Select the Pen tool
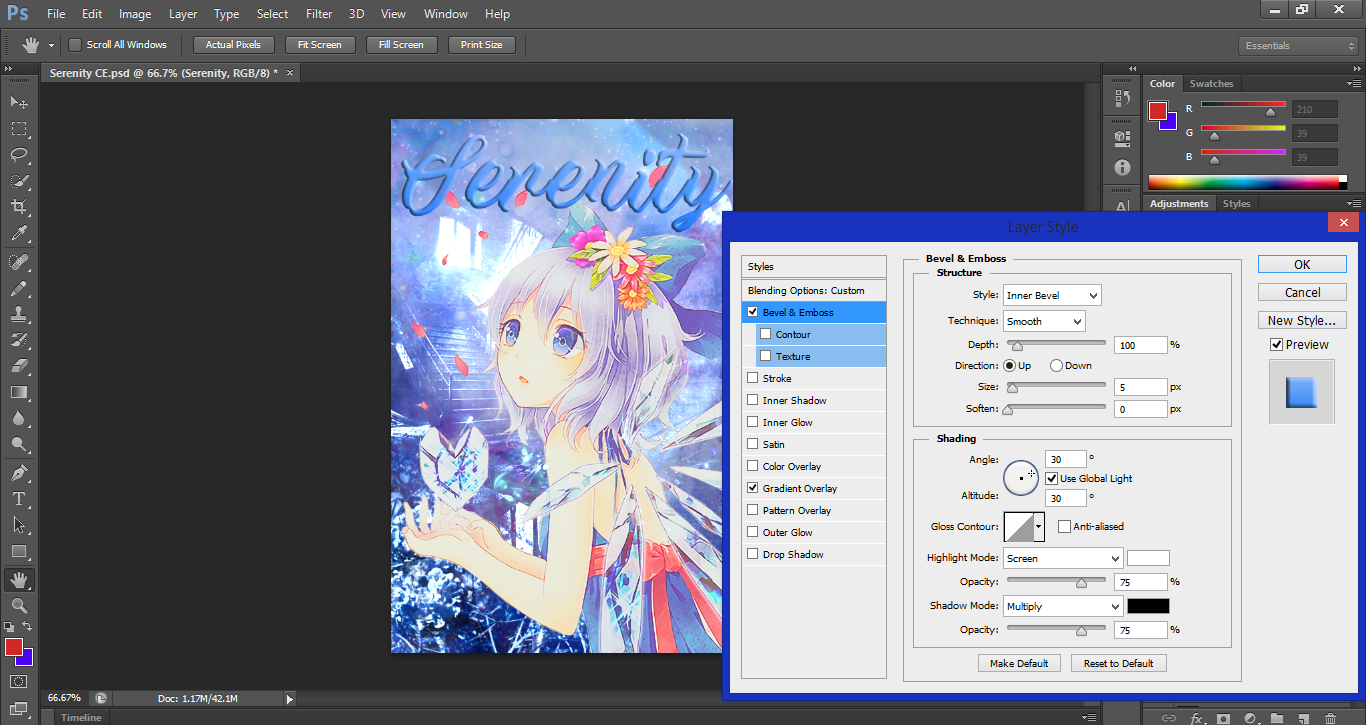This screenshot has width=1366, height=725. (19, 473)
